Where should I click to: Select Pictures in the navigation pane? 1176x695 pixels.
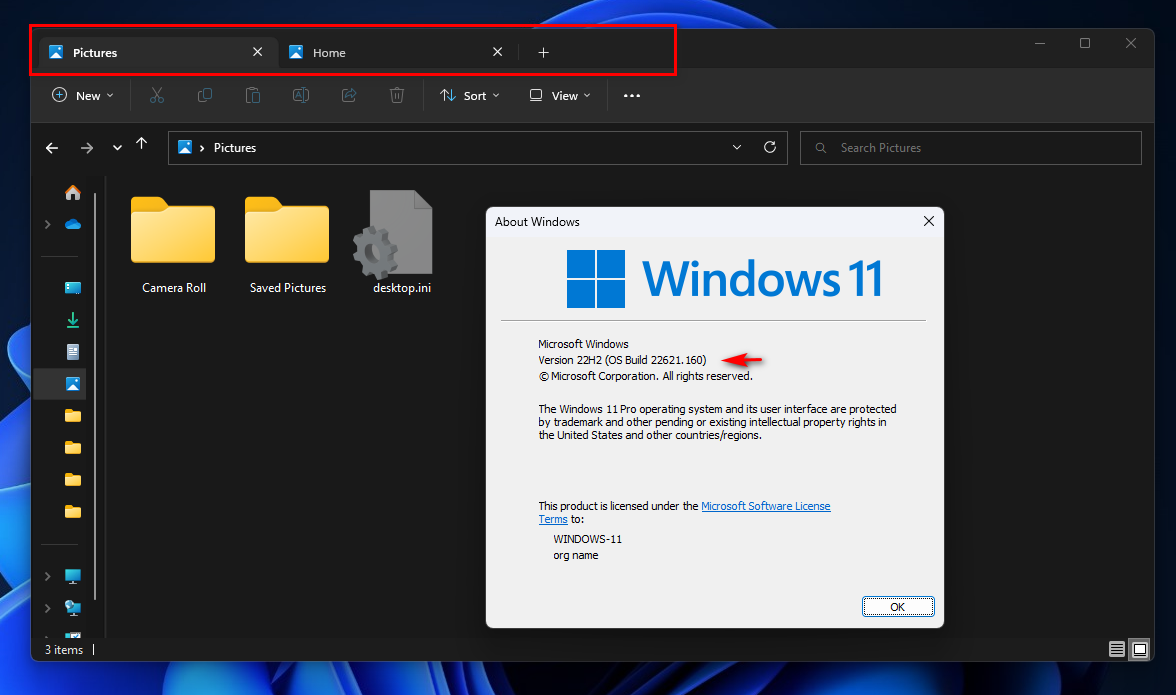point(73,384)
